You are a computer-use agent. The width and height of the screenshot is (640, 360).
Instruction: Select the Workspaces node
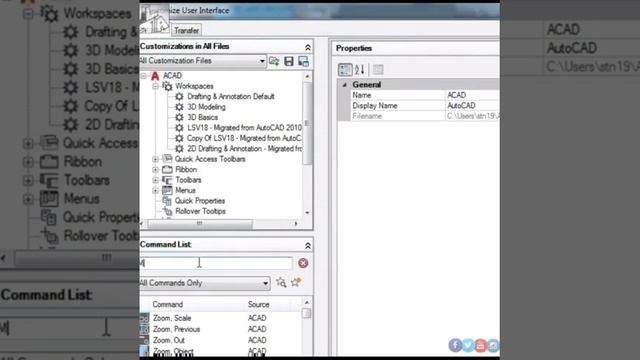tap(194, 86)
